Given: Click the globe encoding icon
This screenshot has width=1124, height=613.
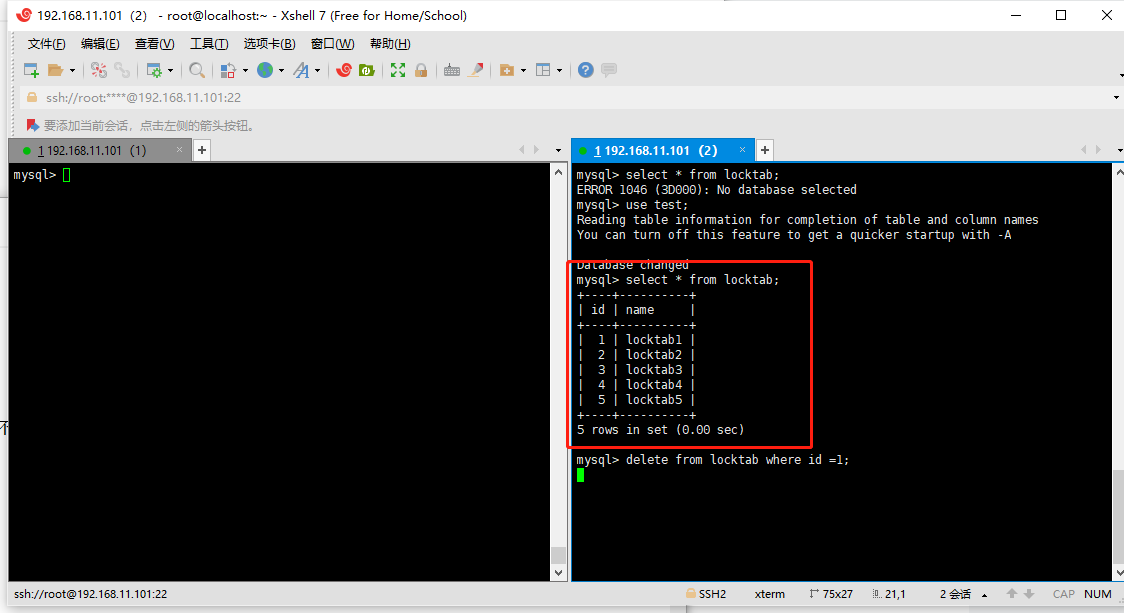Looking at the screenshot, I should point(265,70).
